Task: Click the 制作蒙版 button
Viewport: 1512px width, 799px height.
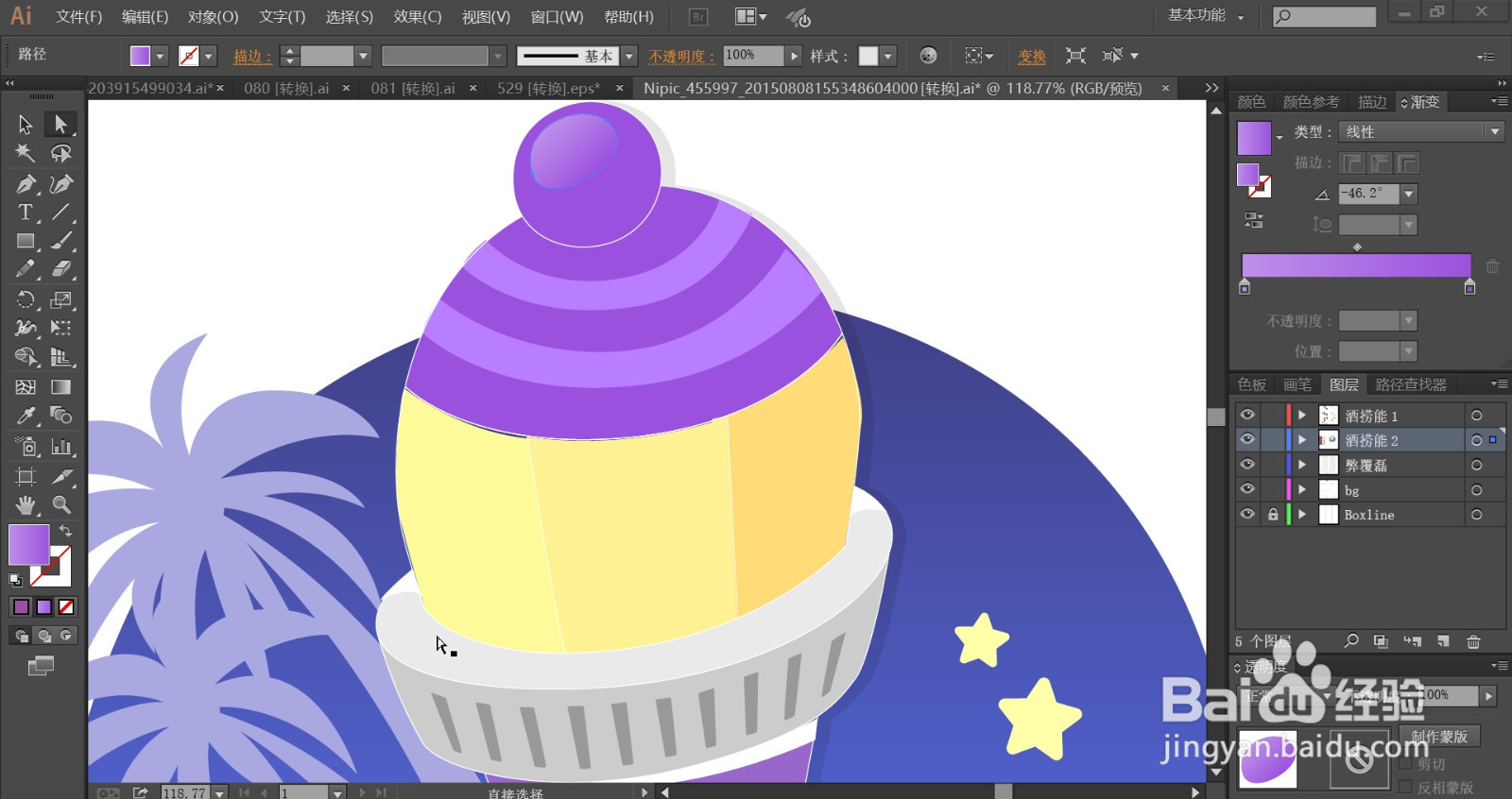Action: (x=1439, y=736)
